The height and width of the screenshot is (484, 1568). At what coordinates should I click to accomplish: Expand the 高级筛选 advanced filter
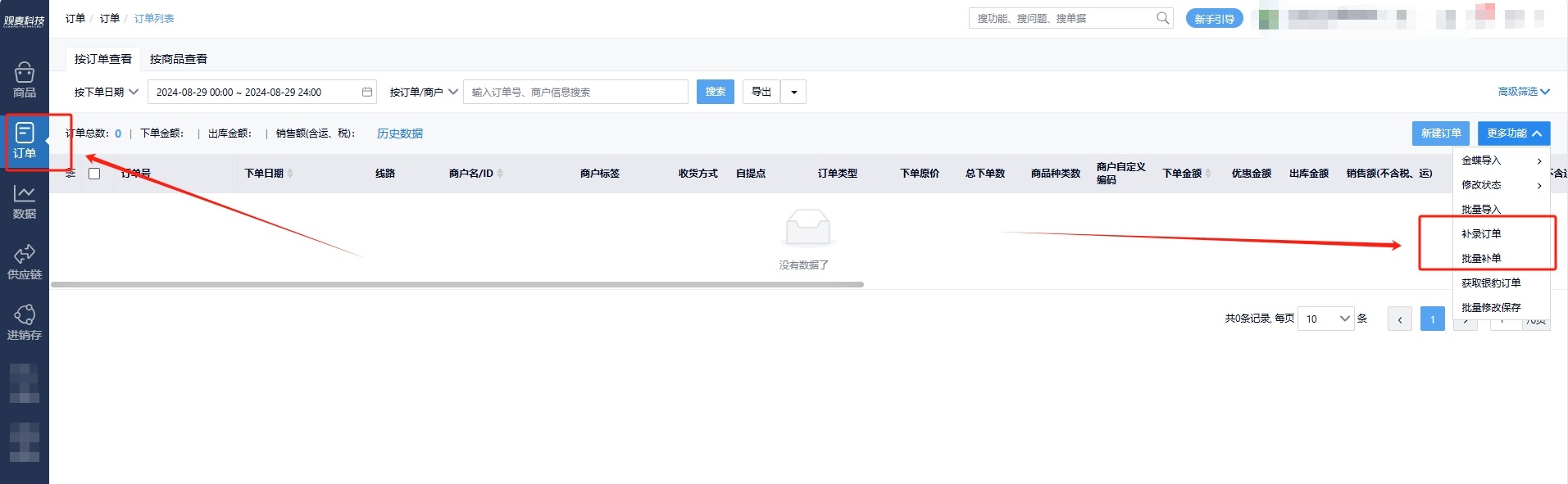[1524, 92]
